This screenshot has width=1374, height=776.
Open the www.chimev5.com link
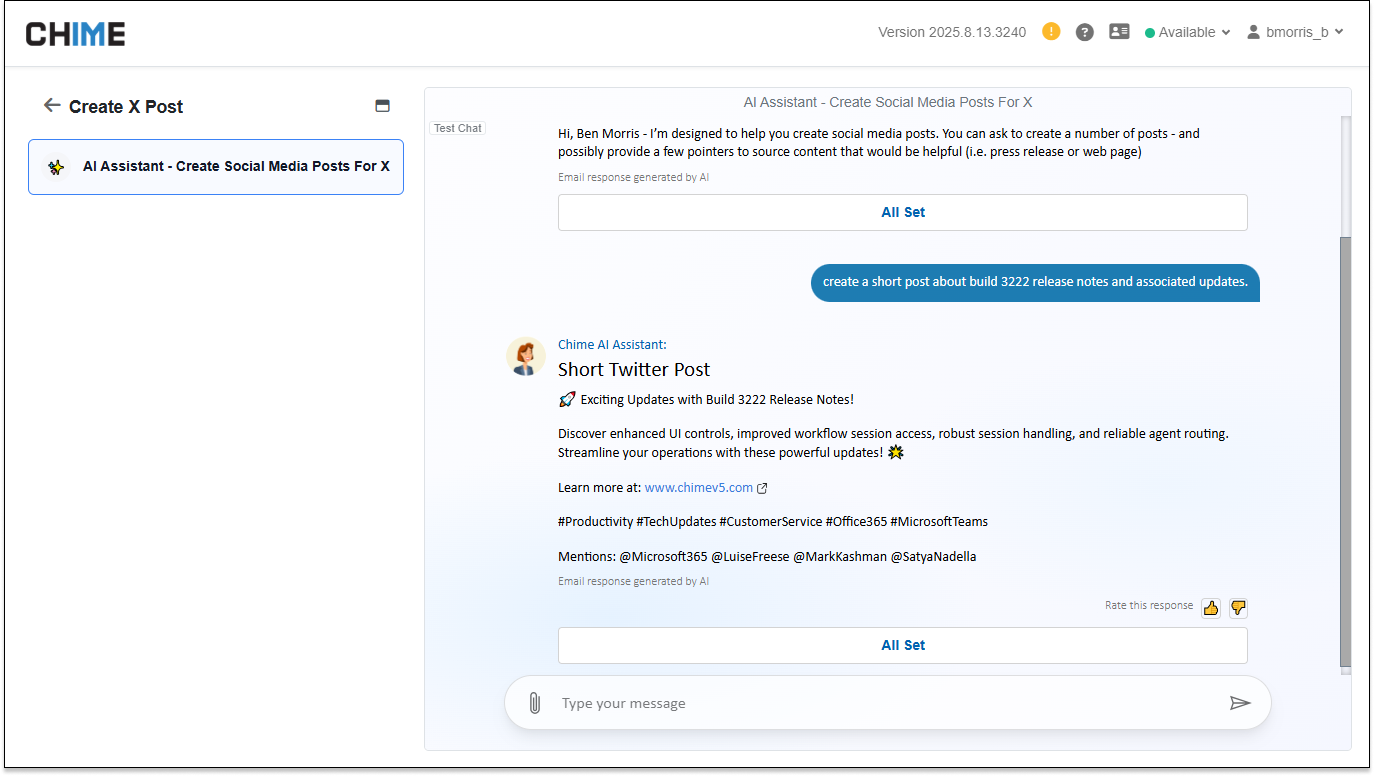pyautogui.click(x=700, y=487)
